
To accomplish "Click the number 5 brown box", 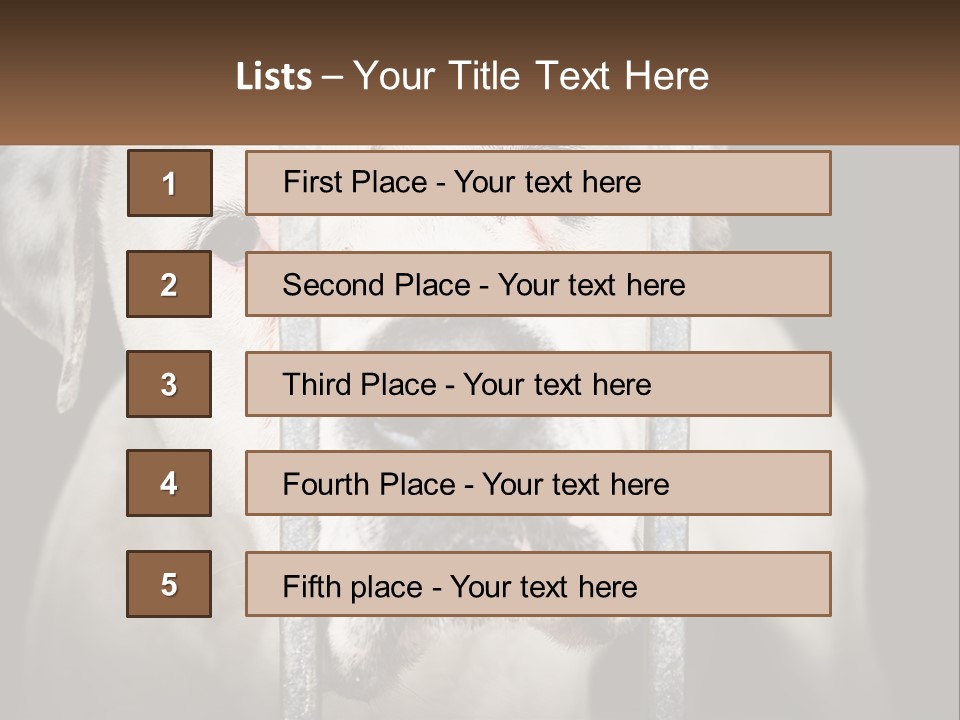I will 169,584.
